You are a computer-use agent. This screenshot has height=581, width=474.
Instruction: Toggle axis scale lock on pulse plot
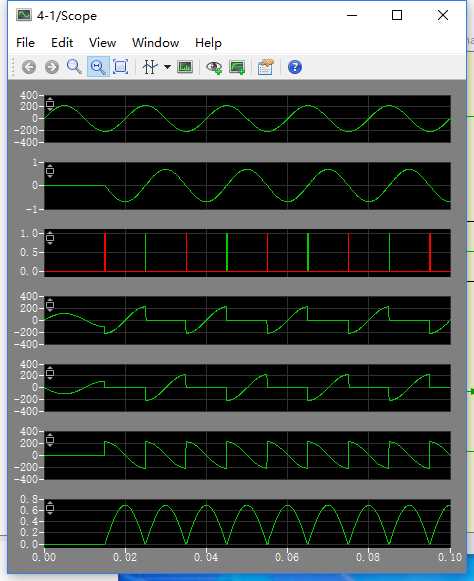[50, 238]
